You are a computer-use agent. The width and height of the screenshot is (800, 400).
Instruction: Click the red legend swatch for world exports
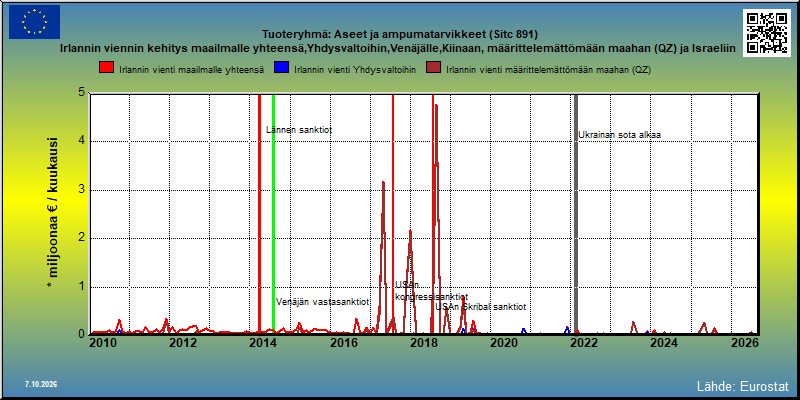[x=107, y=69]
